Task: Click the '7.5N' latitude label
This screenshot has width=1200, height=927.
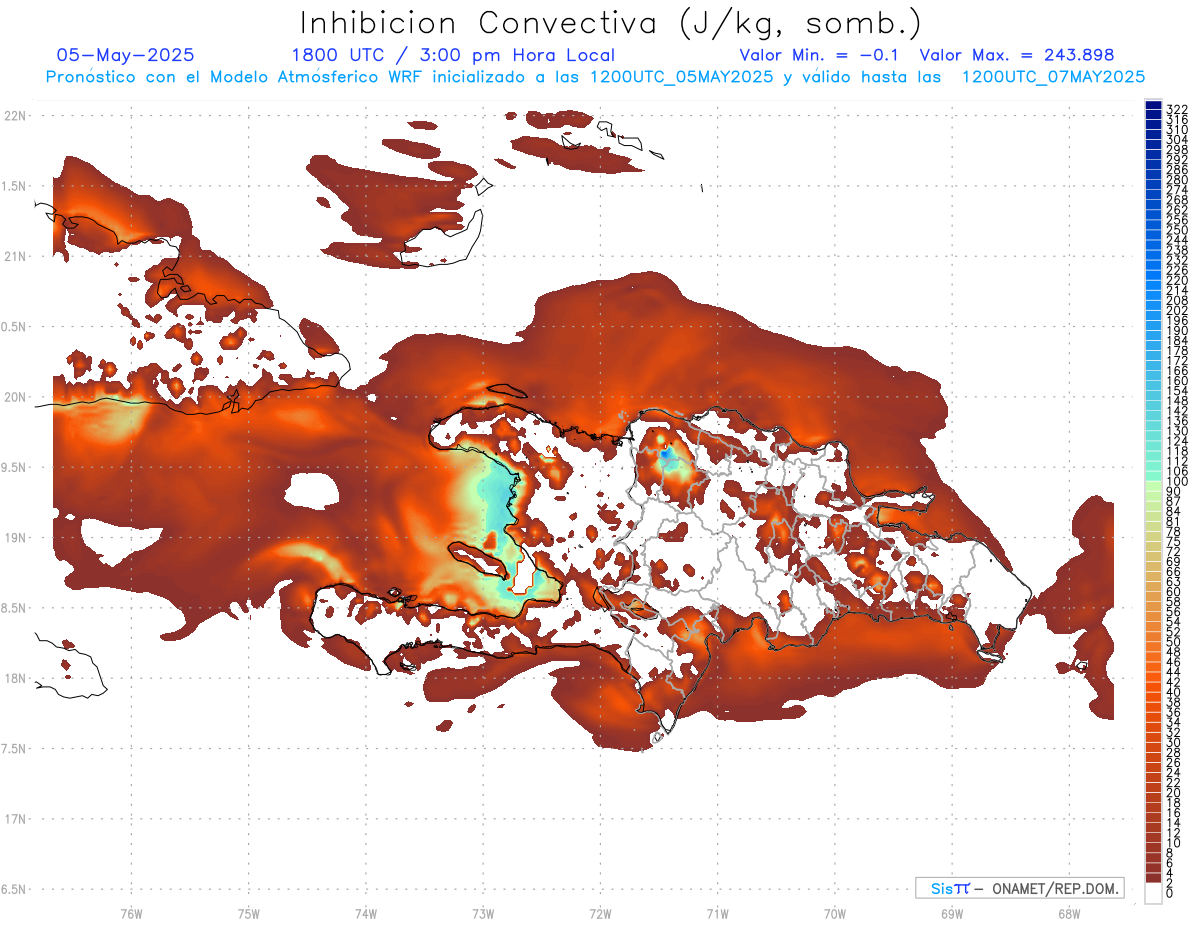Action: [14, 749]
